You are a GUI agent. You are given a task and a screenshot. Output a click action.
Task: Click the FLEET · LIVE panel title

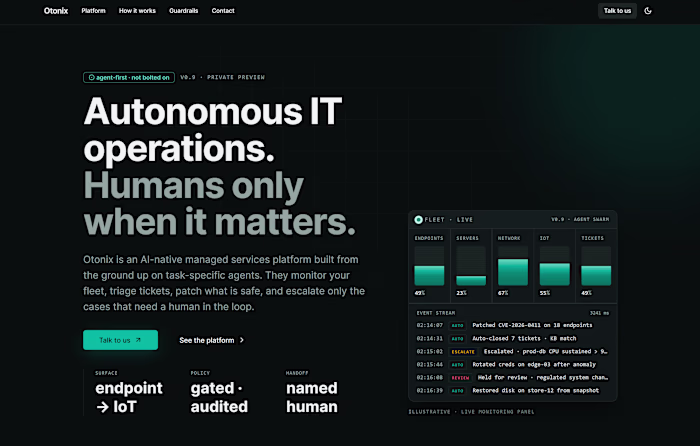449,220
